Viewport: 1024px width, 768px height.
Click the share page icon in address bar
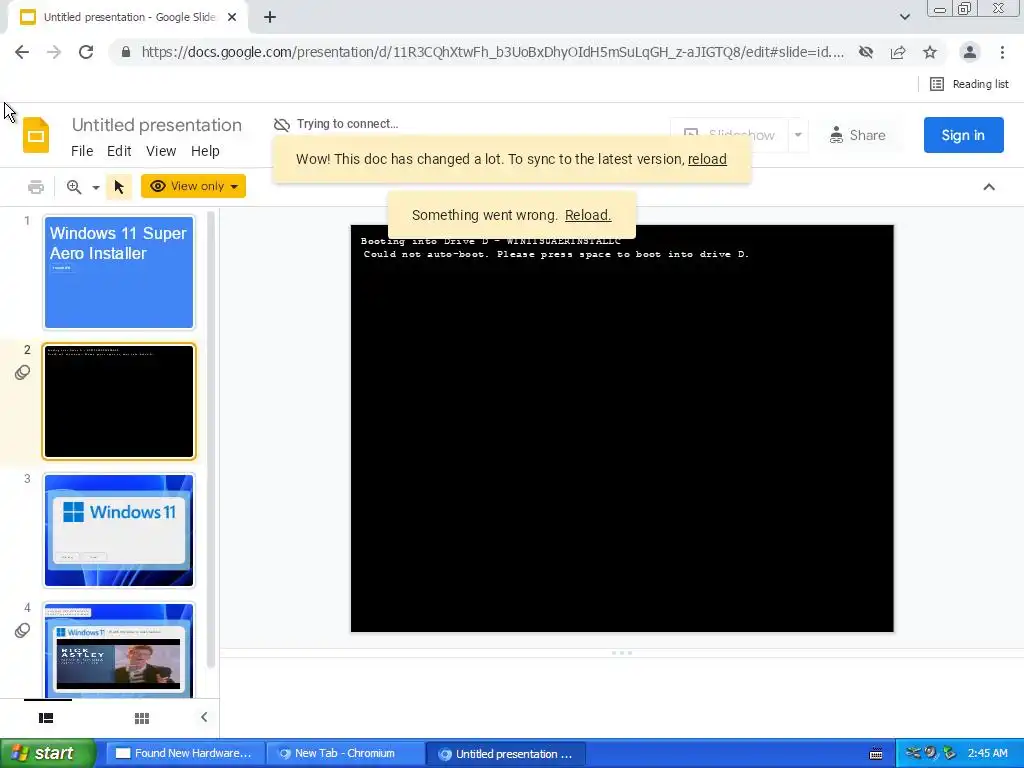(x=898, y=52)
